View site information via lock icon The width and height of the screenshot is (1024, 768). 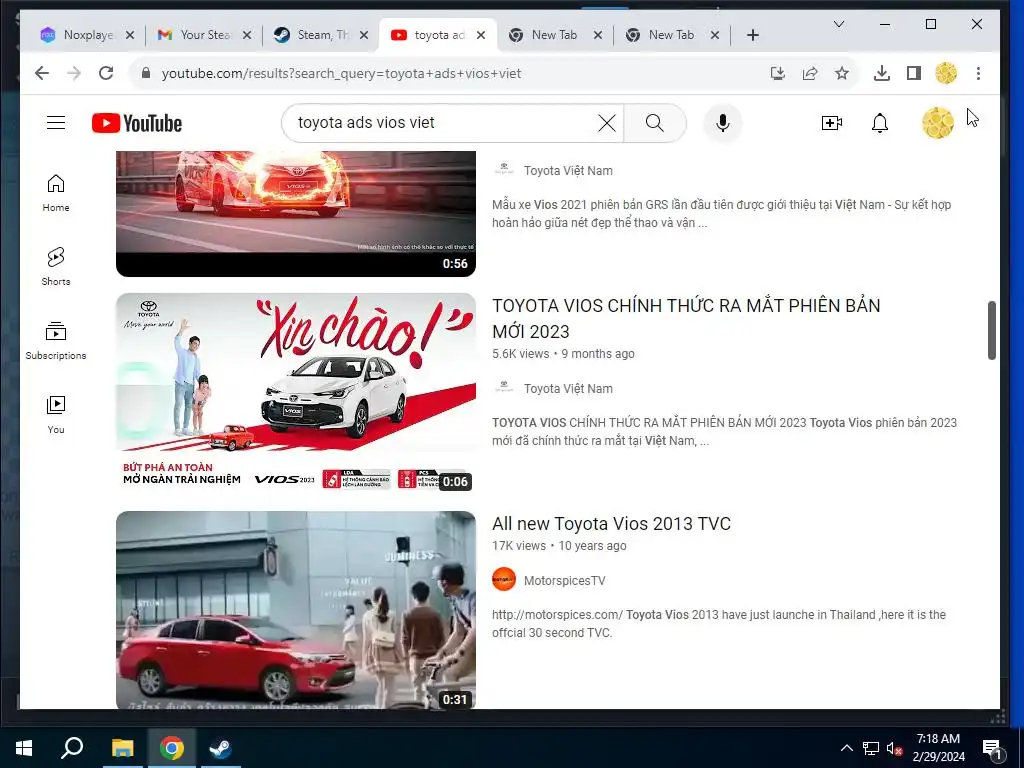(x=146, y=73)
